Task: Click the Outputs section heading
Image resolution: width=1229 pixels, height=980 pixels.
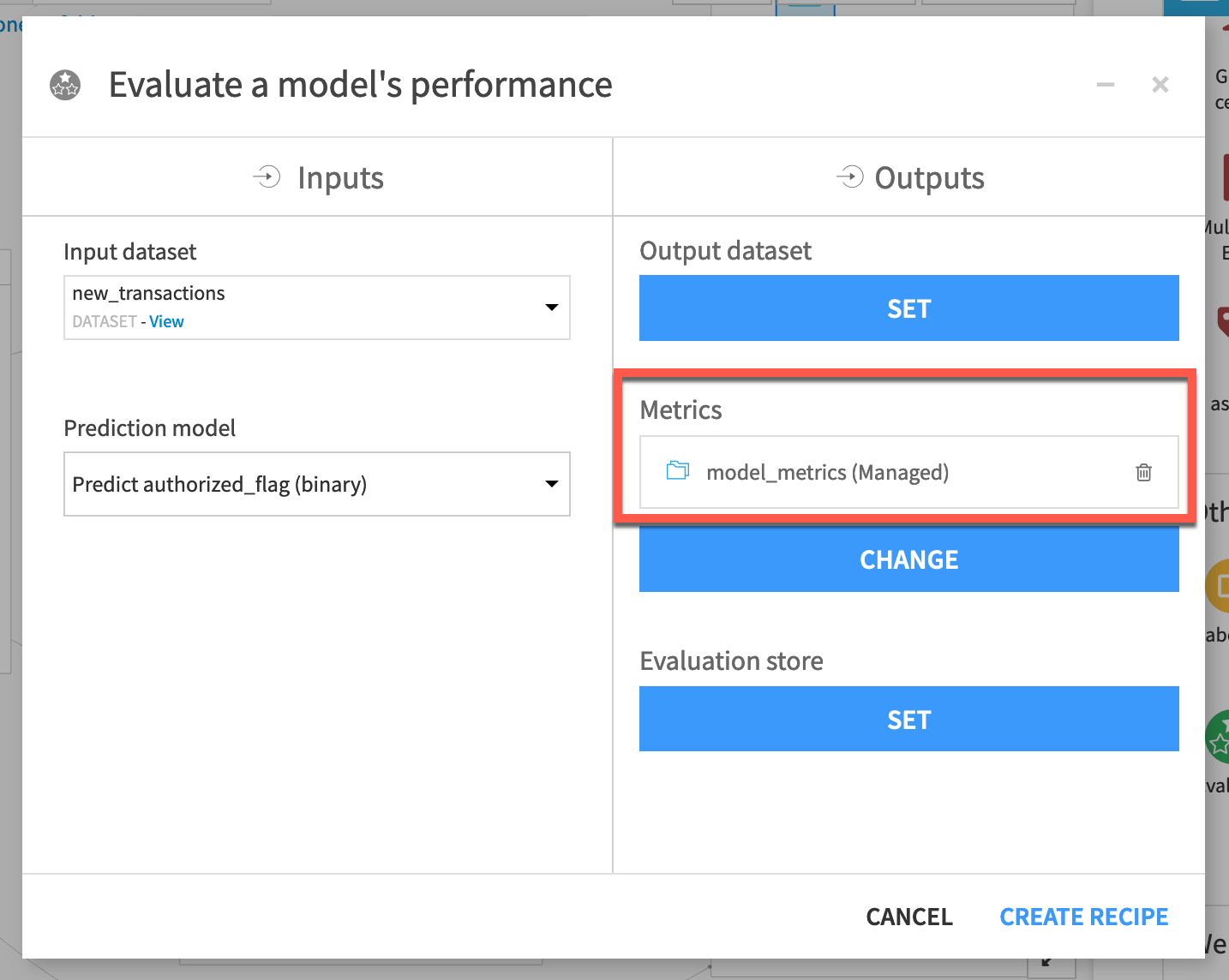Action: (929, 178)
